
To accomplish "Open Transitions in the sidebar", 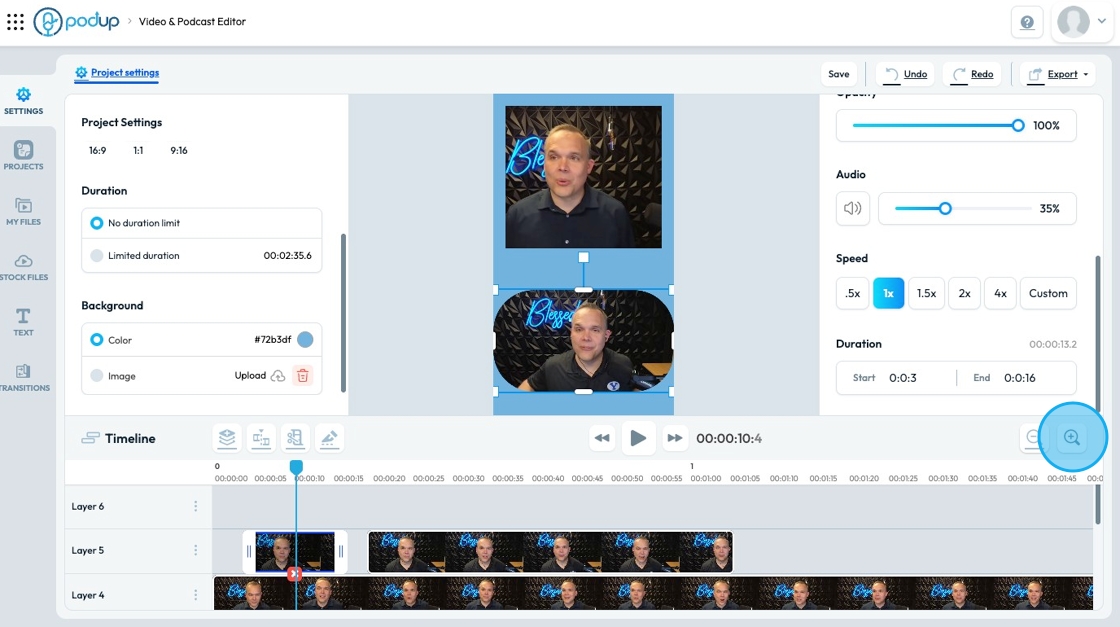I will coord(24,377).
